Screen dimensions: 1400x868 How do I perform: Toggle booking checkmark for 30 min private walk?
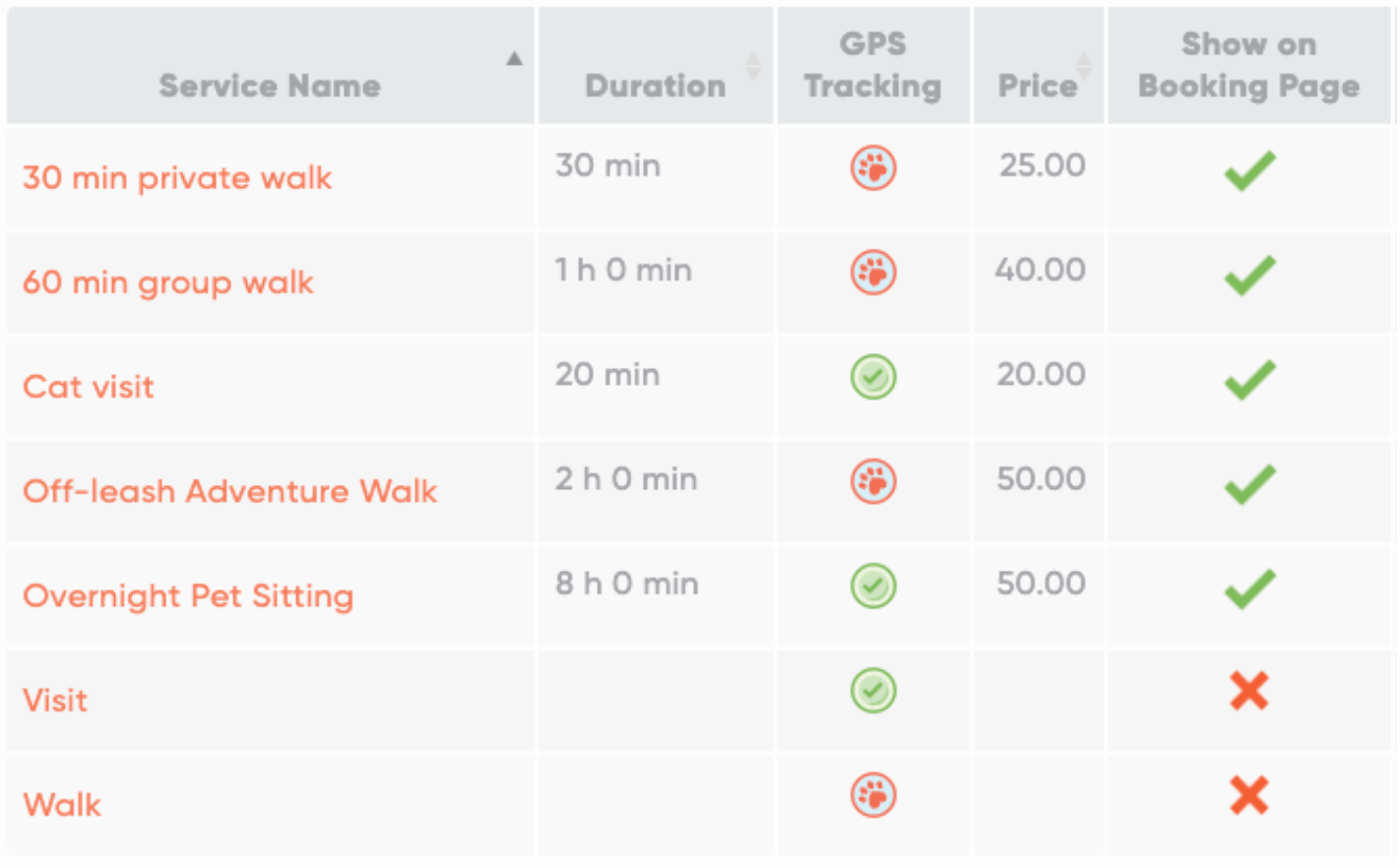1248,170
